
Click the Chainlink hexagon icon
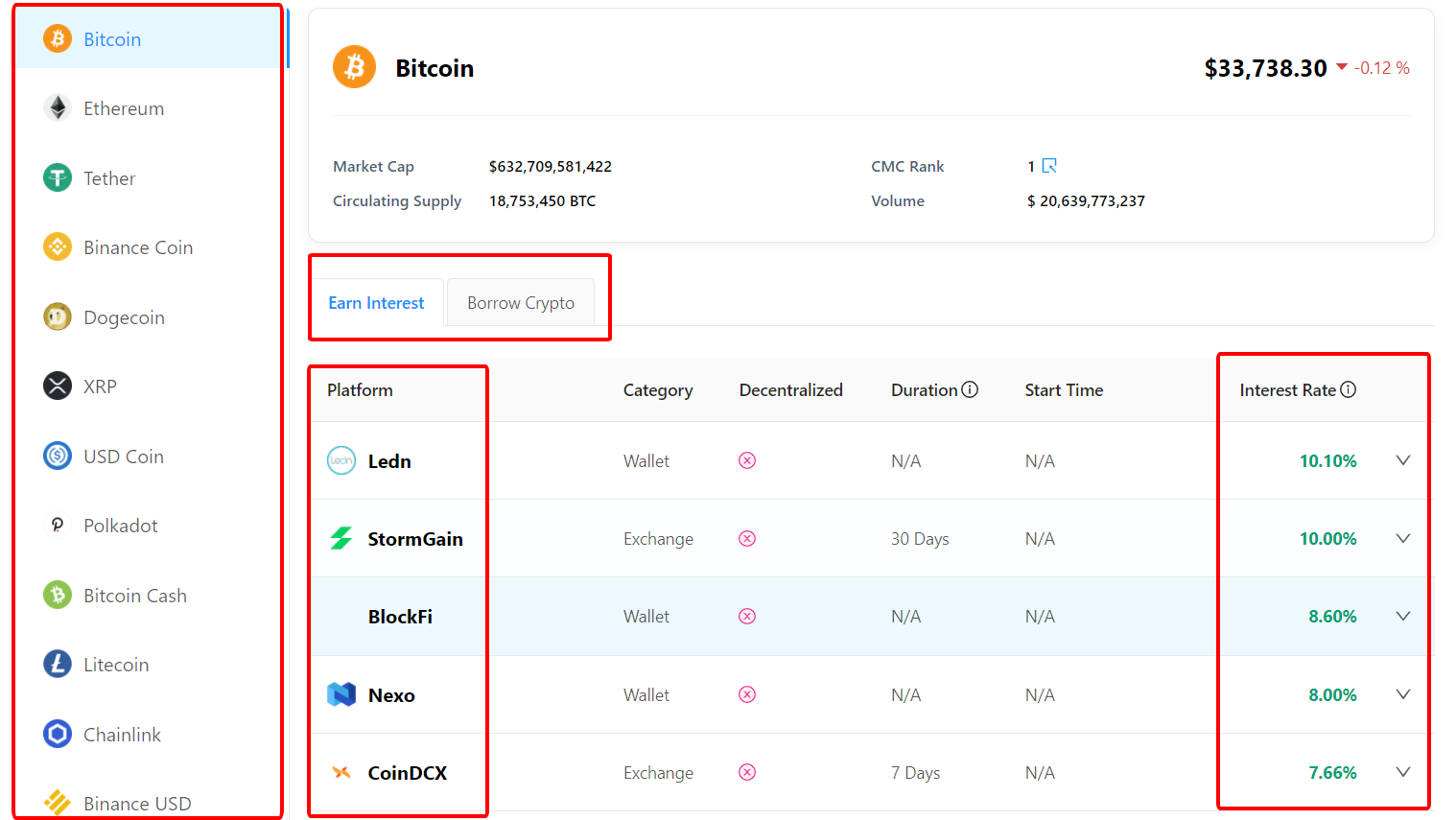point(58,734)
